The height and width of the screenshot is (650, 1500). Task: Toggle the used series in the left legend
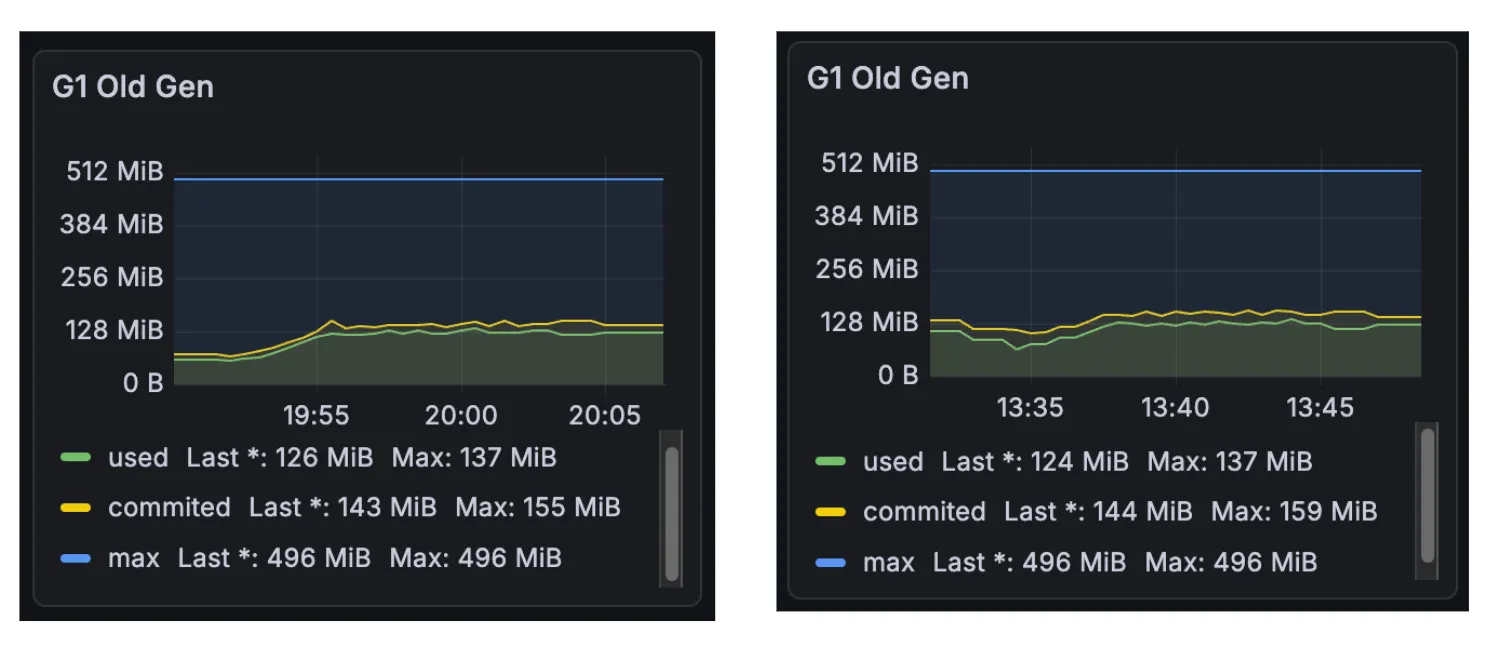coord(138,458)
